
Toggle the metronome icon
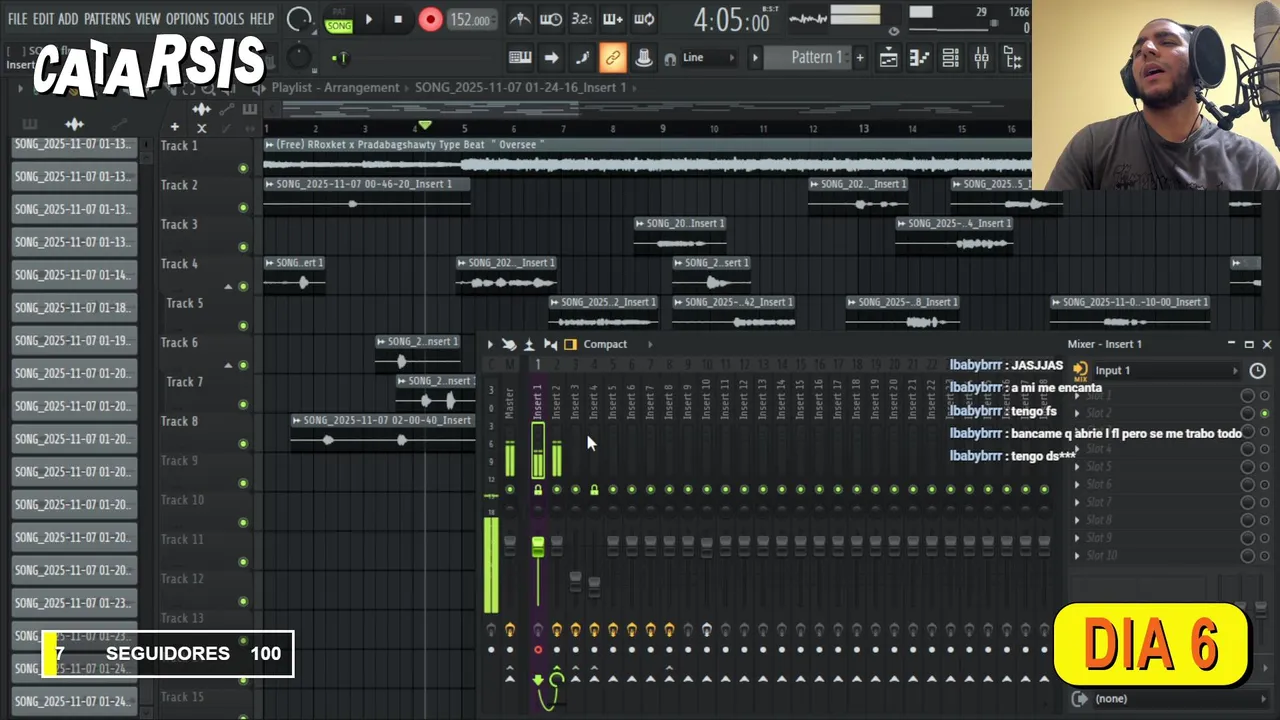point(520,19)
